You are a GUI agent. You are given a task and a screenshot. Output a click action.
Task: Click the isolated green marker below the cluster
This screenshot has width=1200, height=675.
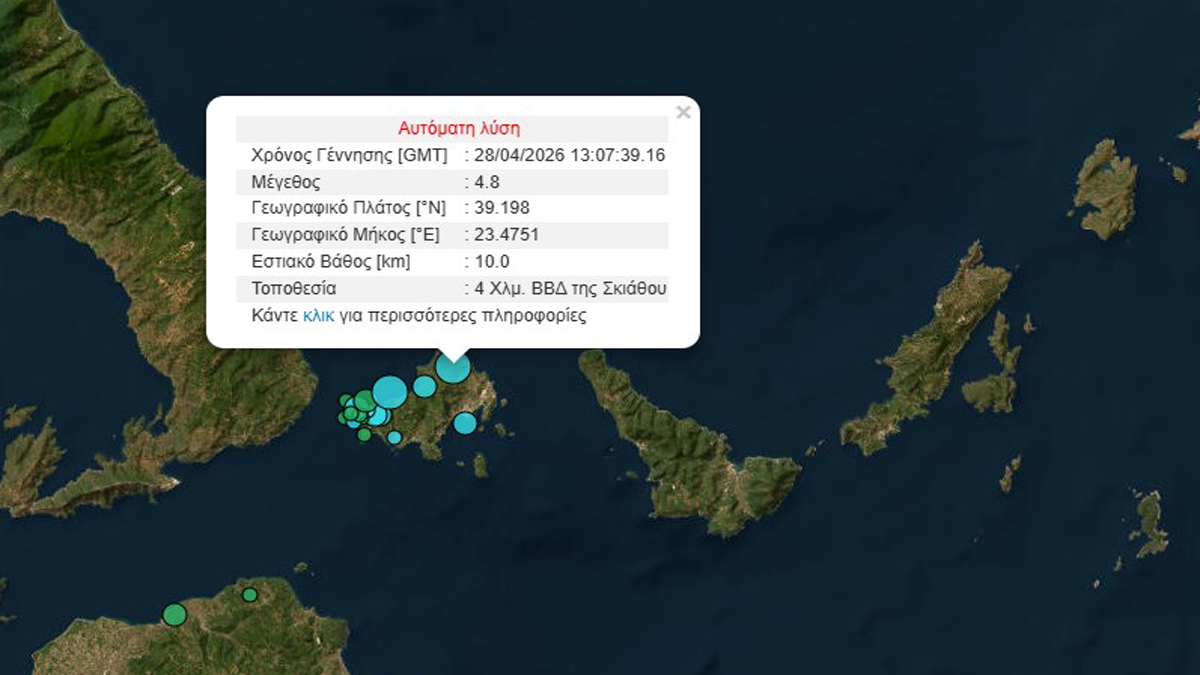point(364,434)
